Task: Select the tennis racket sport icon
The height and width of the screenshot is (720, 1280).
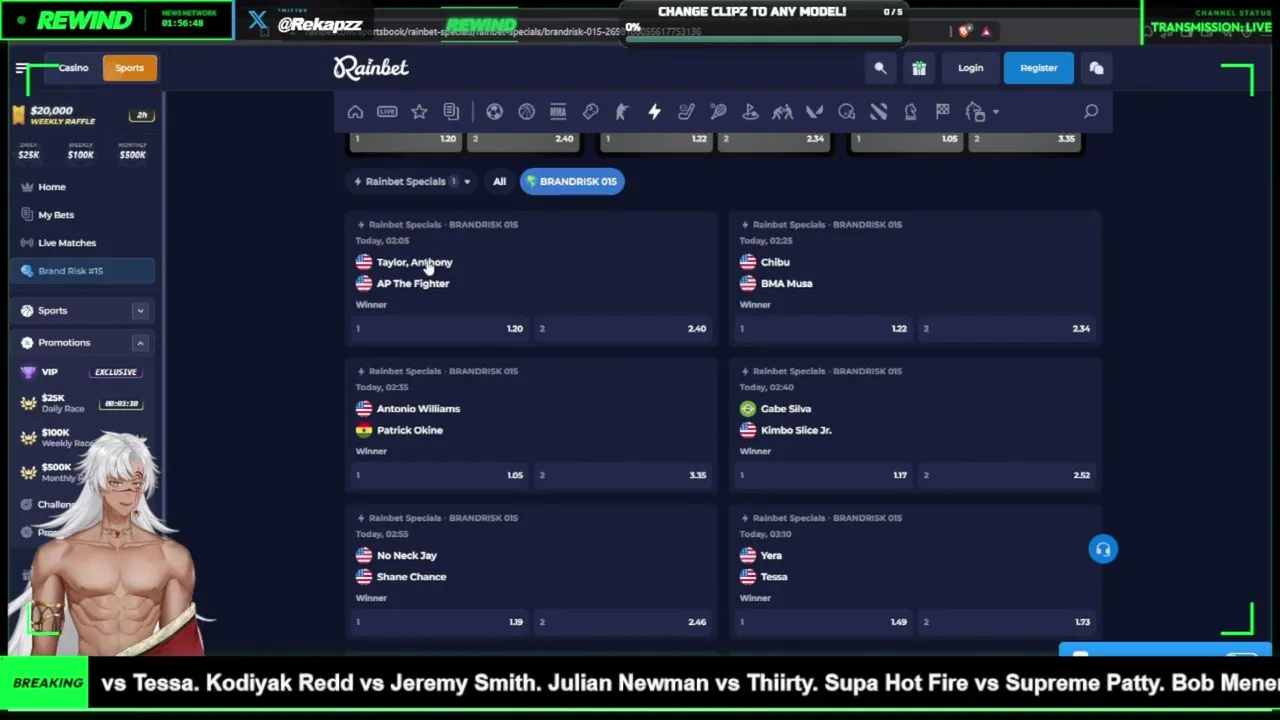Action: (x=718, y=112)
